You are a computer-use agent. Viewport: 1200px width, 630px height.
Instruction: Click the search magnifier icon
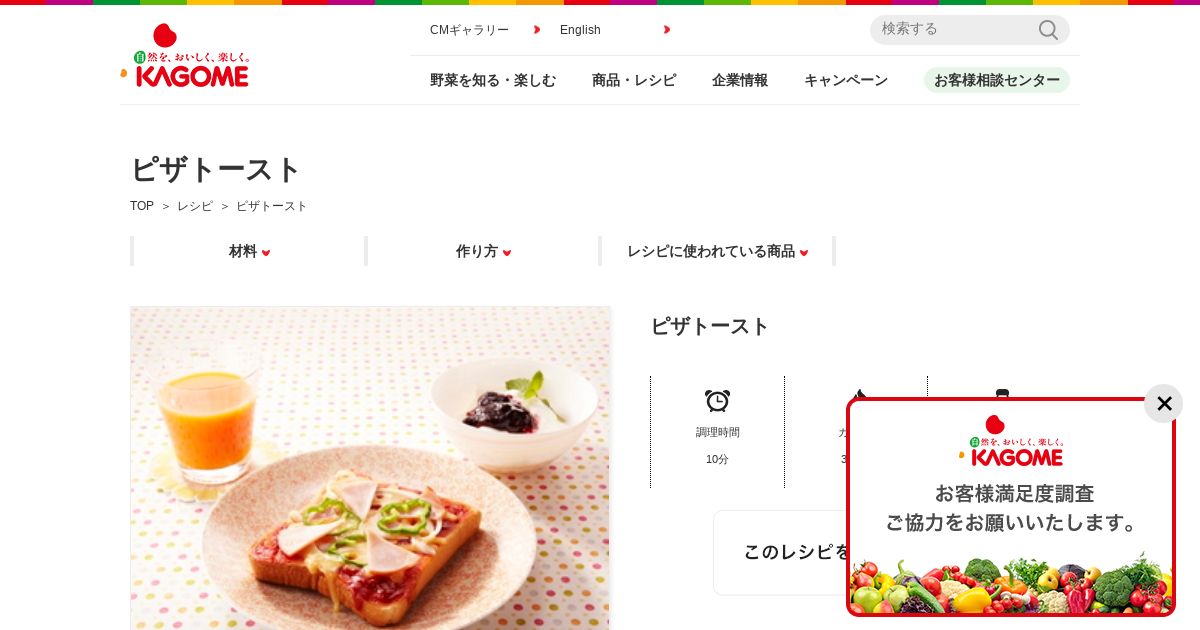coord(1048,30)
